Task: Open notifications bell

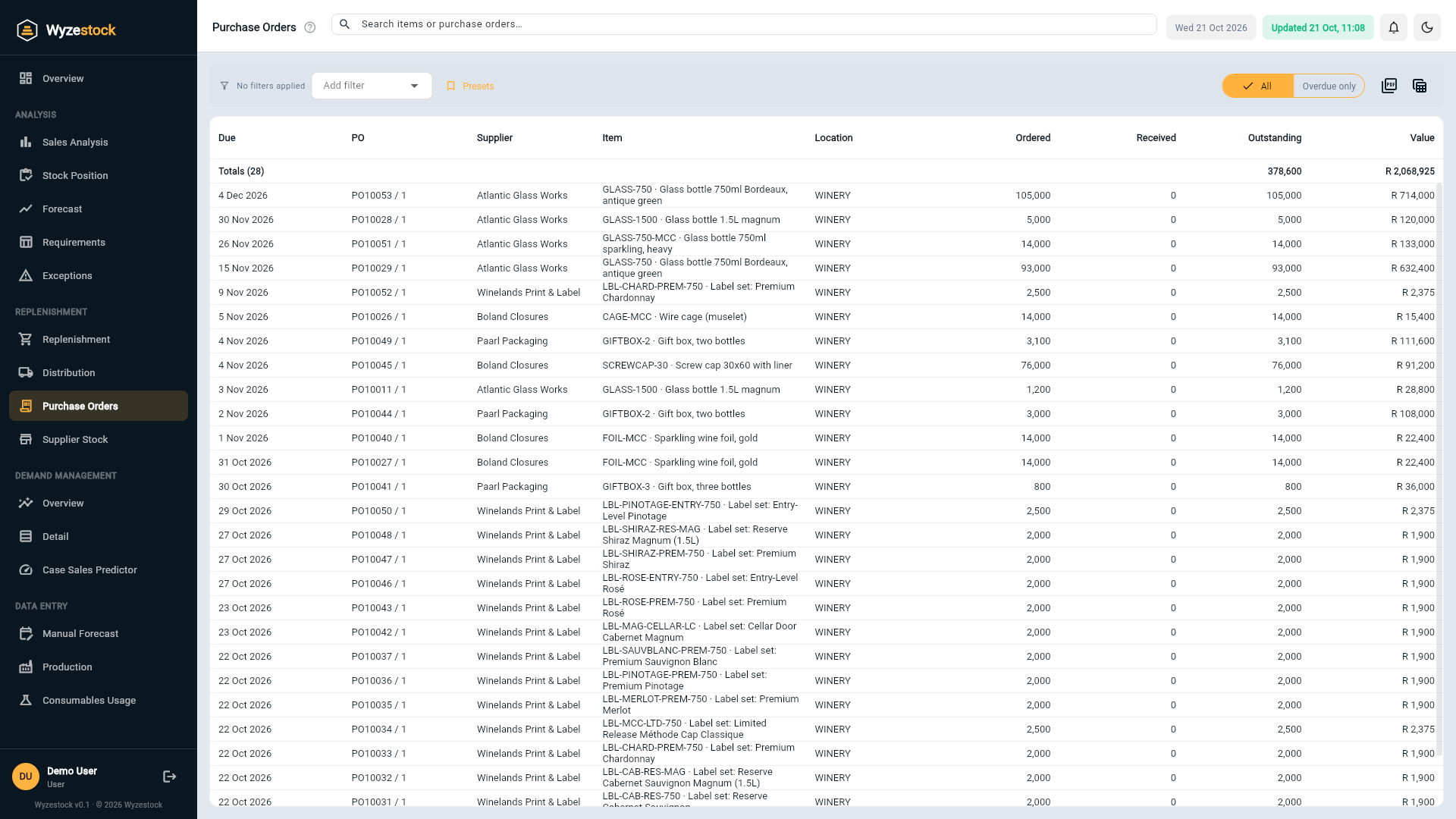Action: click(x=1394, y=27)
